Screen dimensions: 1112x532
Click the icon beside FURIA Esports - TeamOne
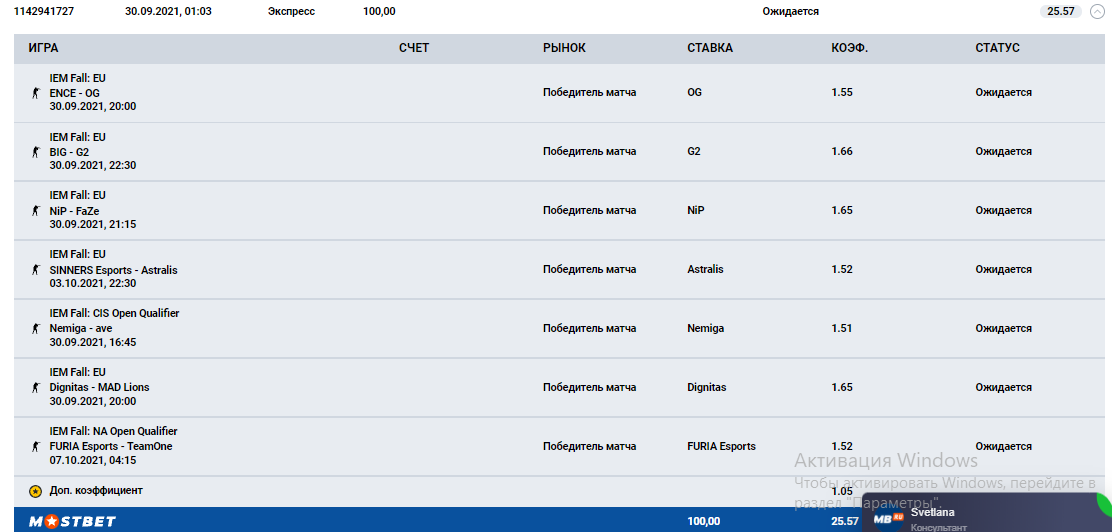click(35, 447)
